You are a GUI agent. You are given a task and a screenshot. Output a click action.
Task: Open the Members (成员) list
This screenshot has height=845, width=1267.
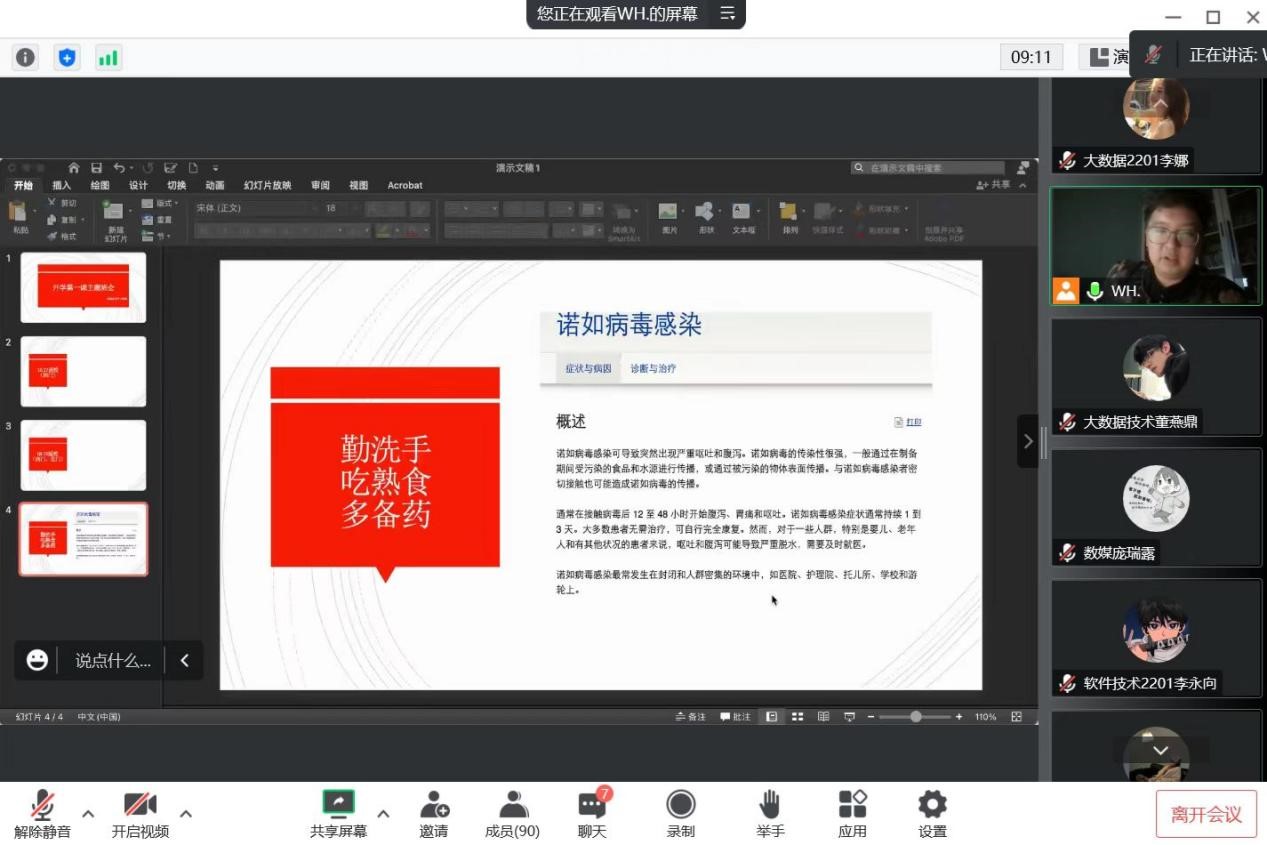(x=512, y=804)
